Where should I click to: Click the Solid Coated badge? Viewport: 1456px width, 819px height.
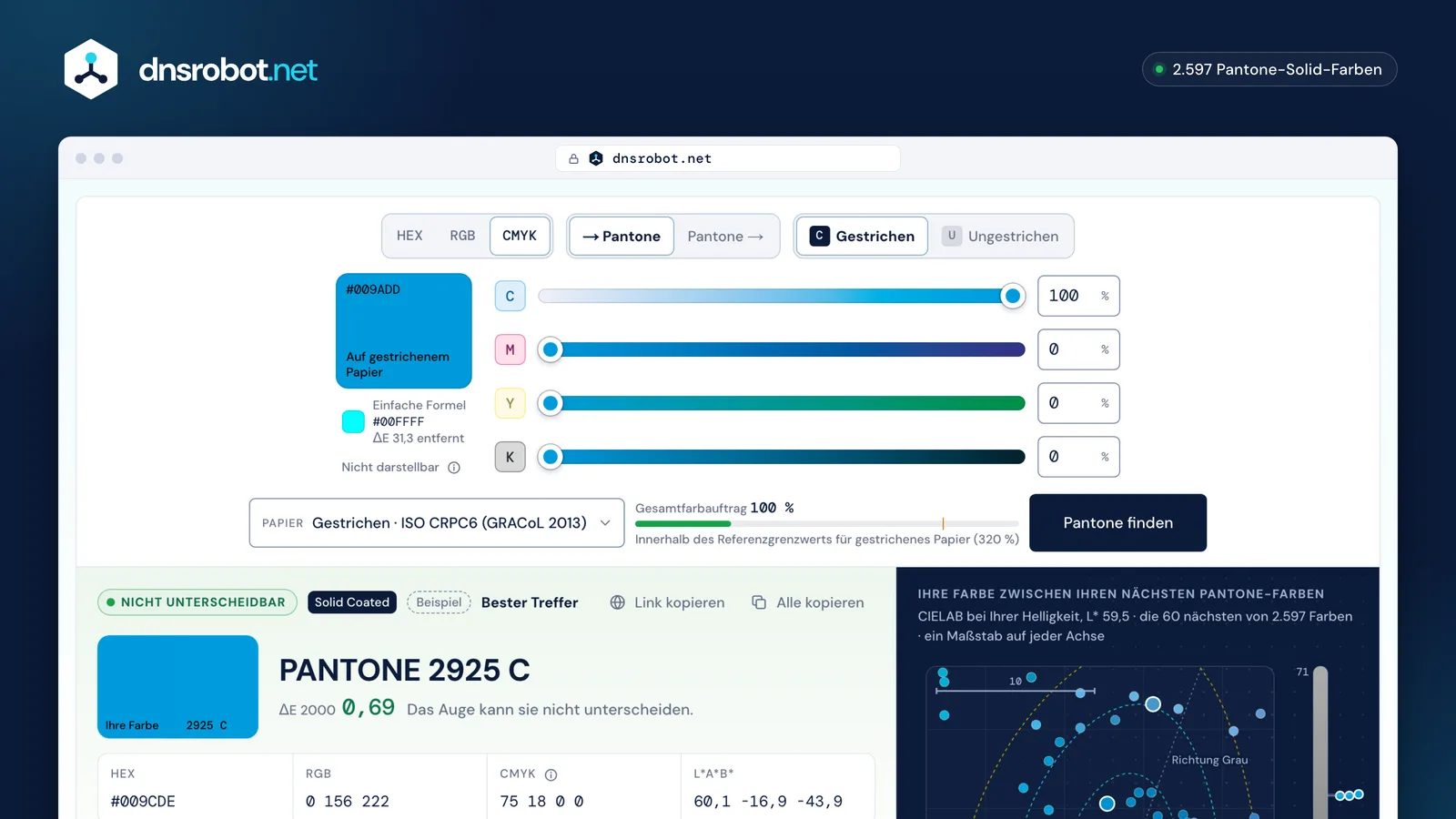pyautogui.click(x=352, y=602)
